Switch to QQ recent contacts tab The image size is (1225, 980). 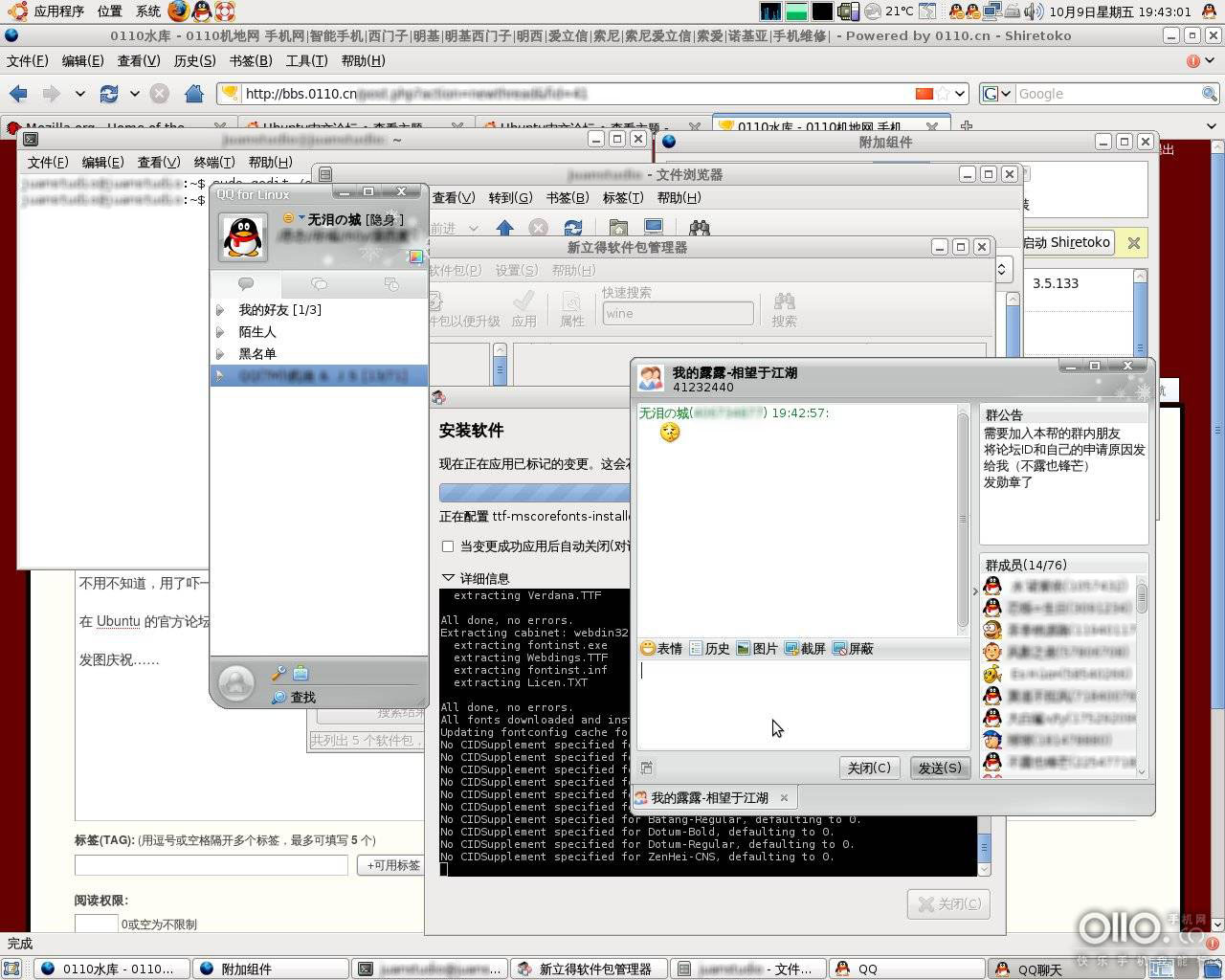390,284
